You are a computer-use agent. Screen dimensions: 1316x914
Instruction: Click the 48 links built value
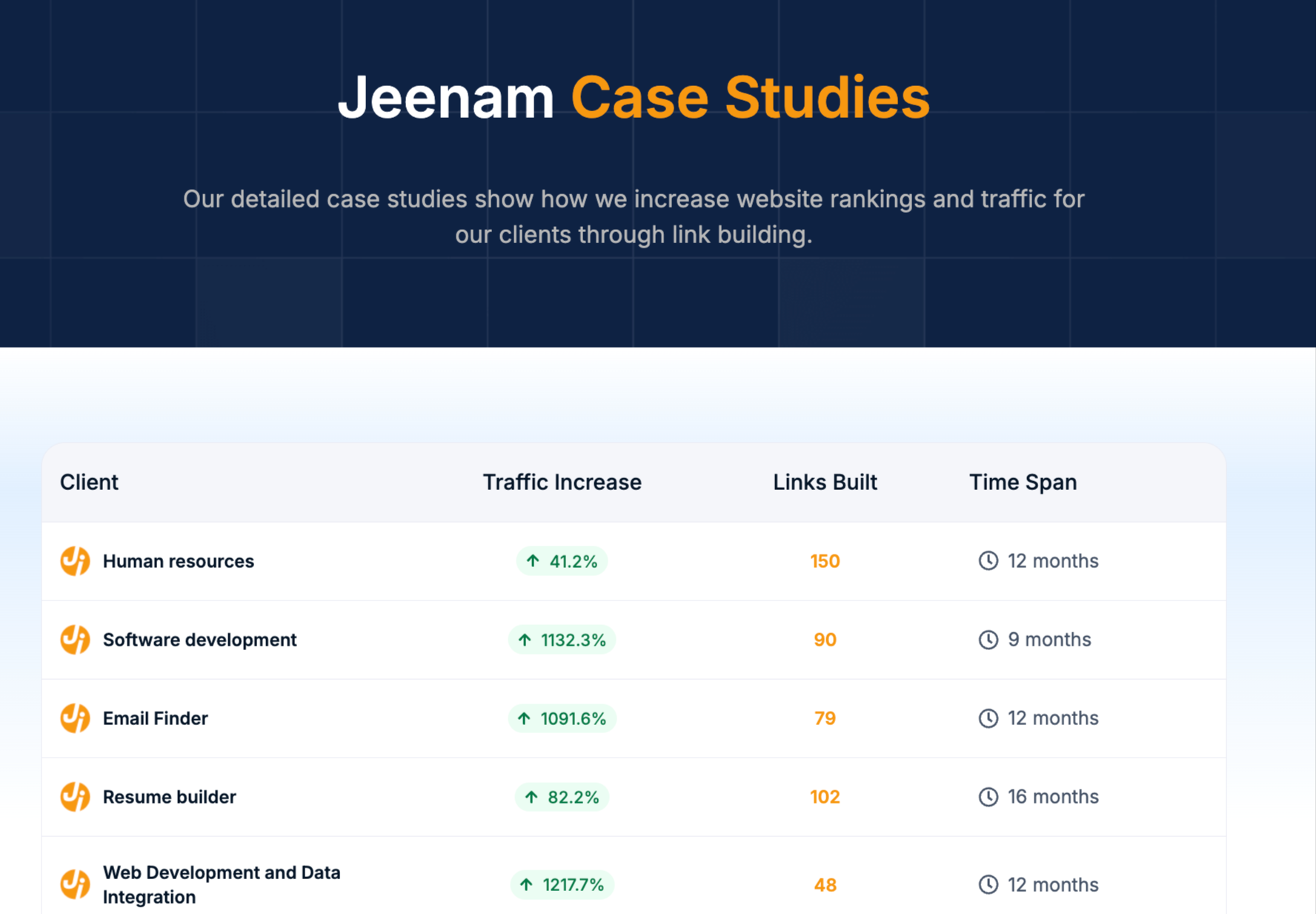pos(825,884)
